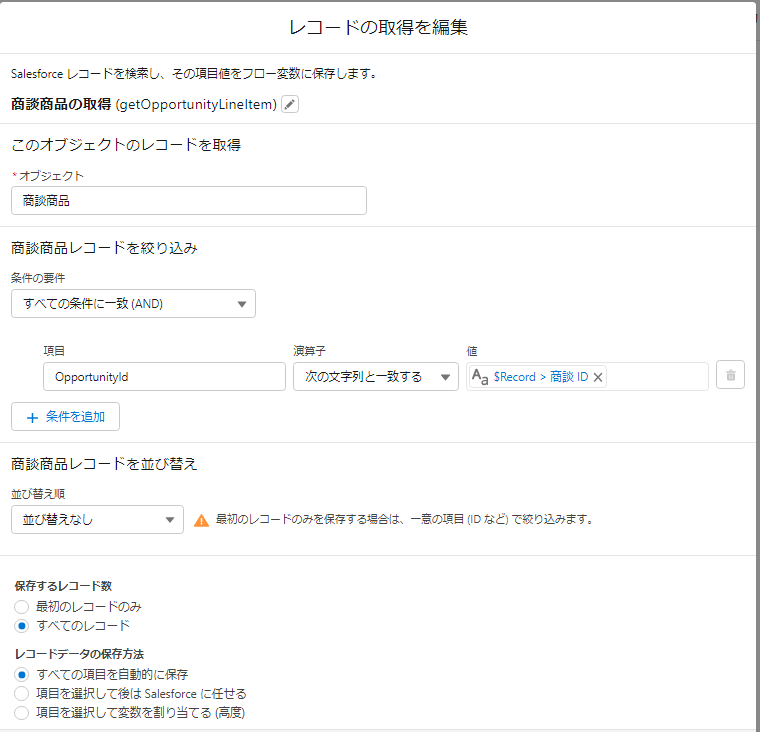Click the 保存するレコード数 label
The height and width of the screenshot is (732, 760).
(63, 586)
